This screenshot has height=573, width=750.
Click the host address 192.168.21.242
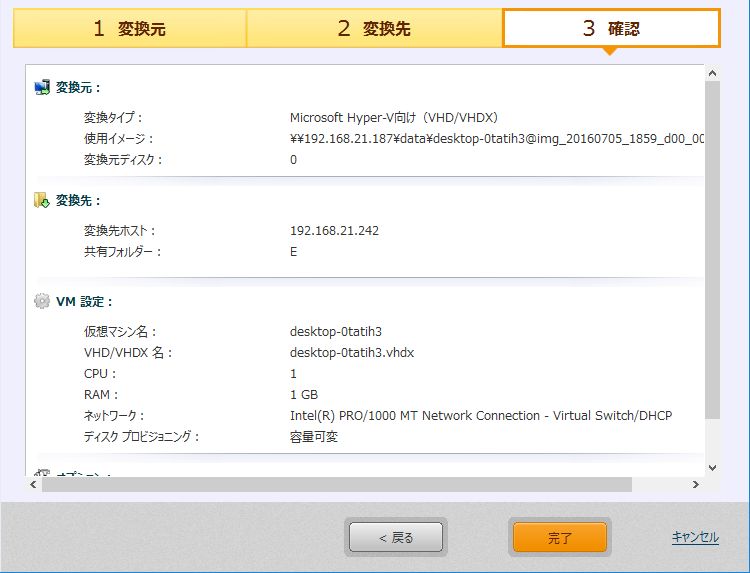334,231
